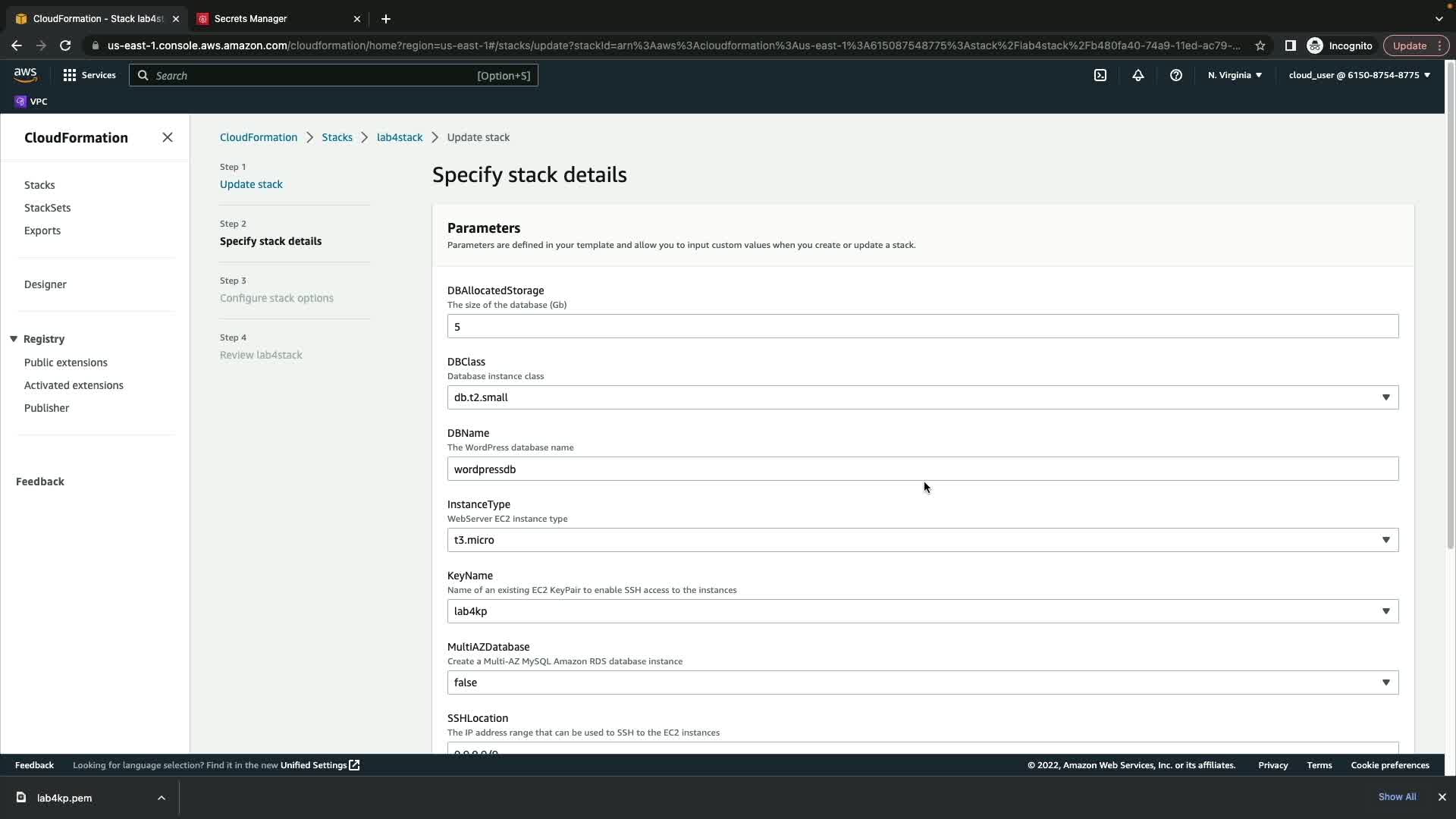1456x819 pixels.
Task: Reload the browser page
Action: pyautogui.click(x=65, y=45)
